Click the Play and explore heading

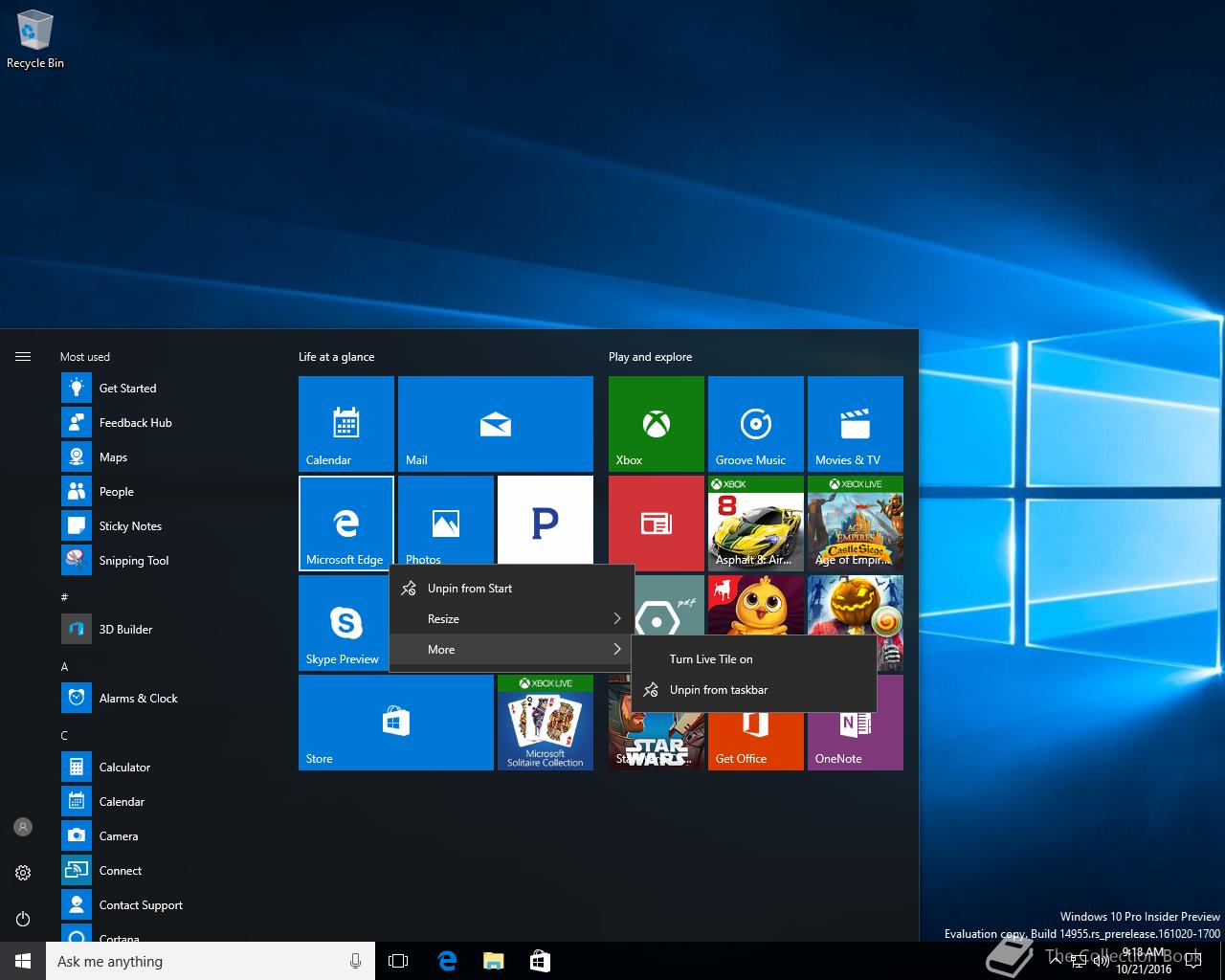[x=650, y=357]
